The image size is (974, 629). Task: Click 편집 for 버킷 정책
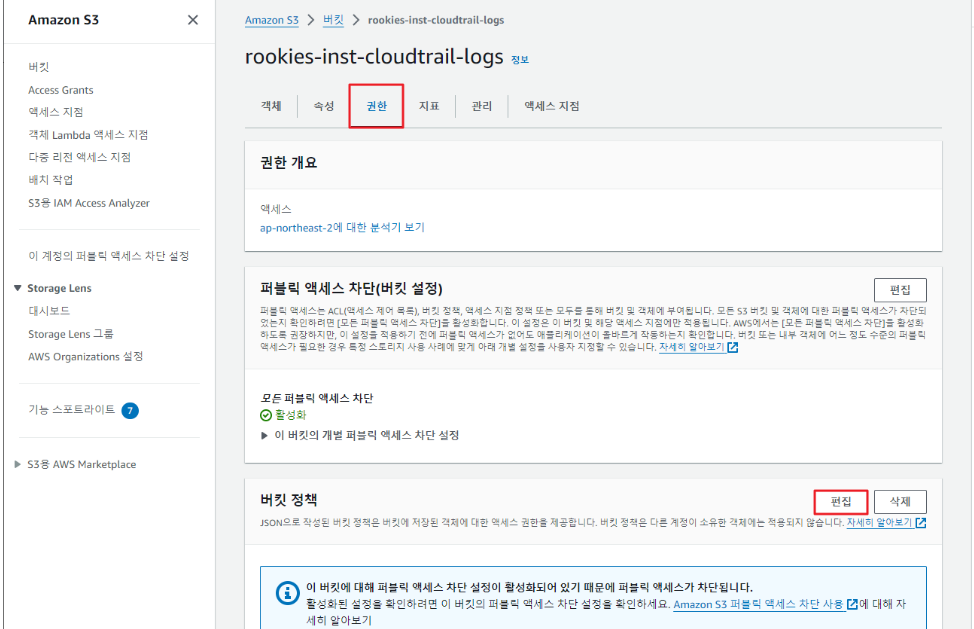pyautogui.click(x=841, y=502)
